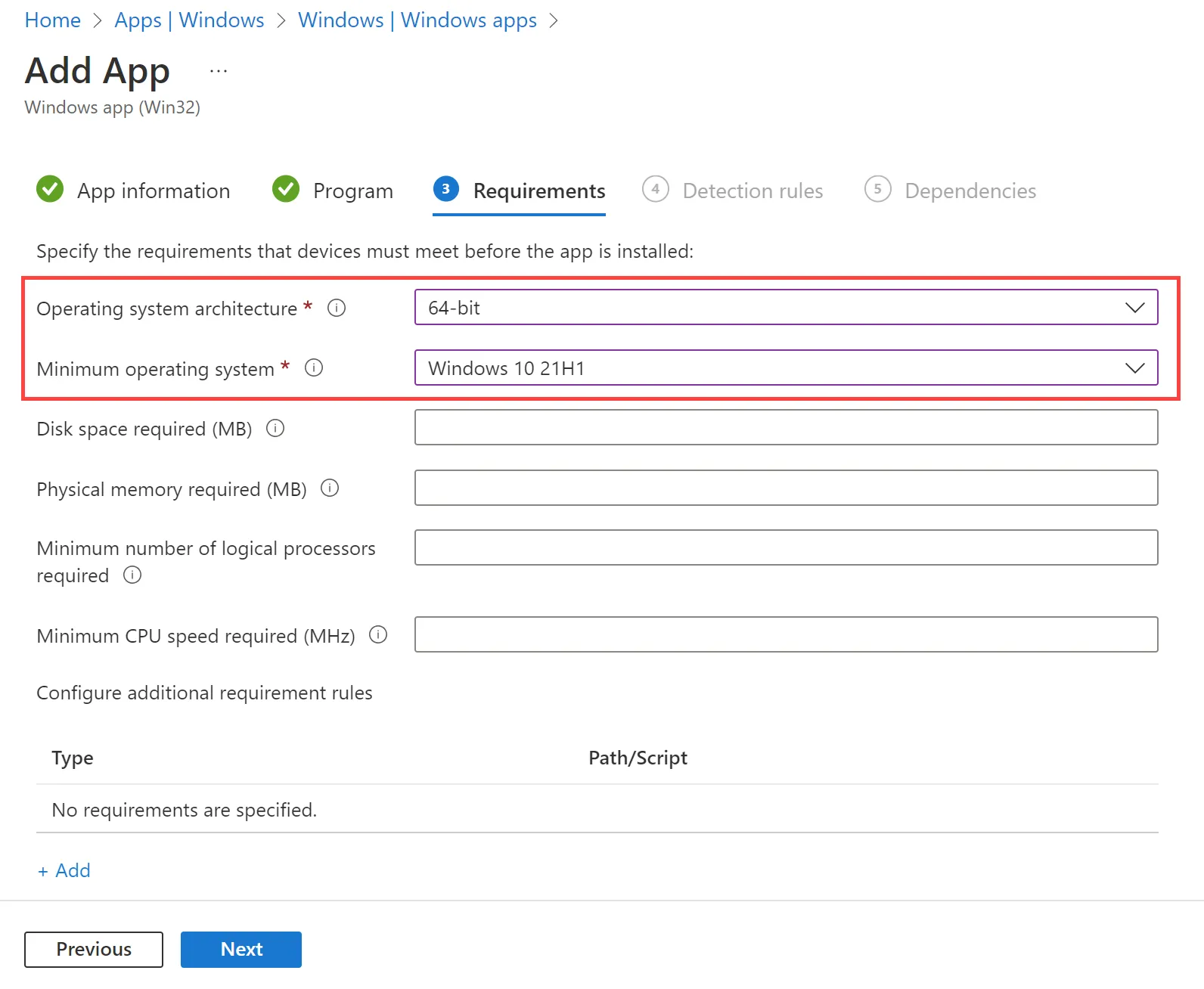
Task: Show info for Operating system architecture
Action: [x=337, y=308]
